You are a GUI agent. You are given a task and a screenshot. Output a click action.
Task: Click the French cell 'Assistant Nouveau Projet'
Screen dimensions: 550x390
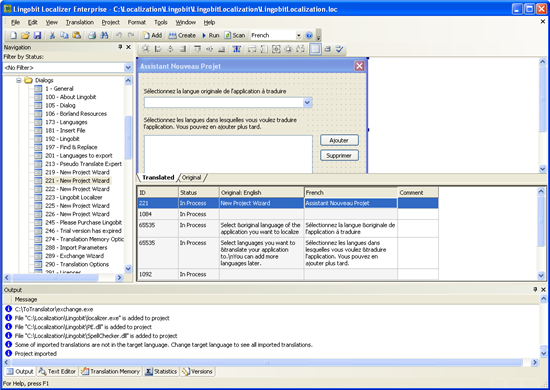pyautogui.click(x=350, y=203)
